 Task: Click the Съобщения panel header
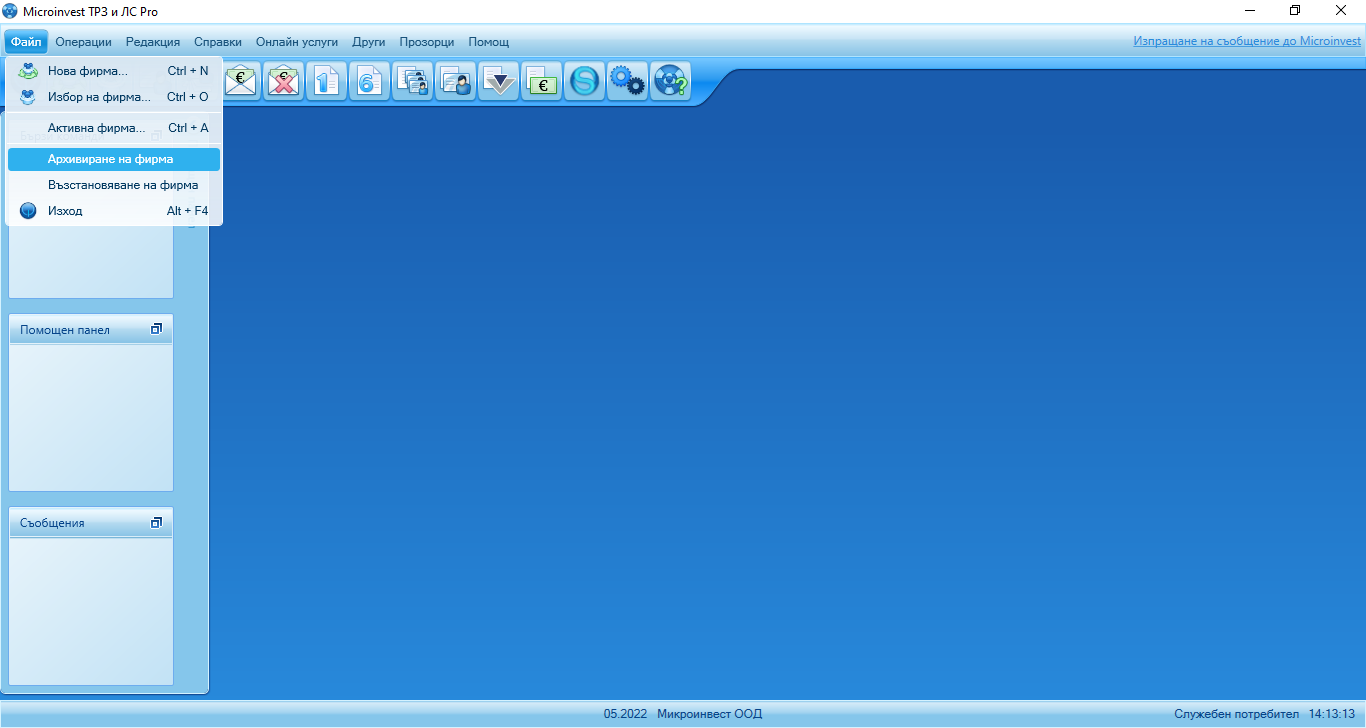pos(91,523)
